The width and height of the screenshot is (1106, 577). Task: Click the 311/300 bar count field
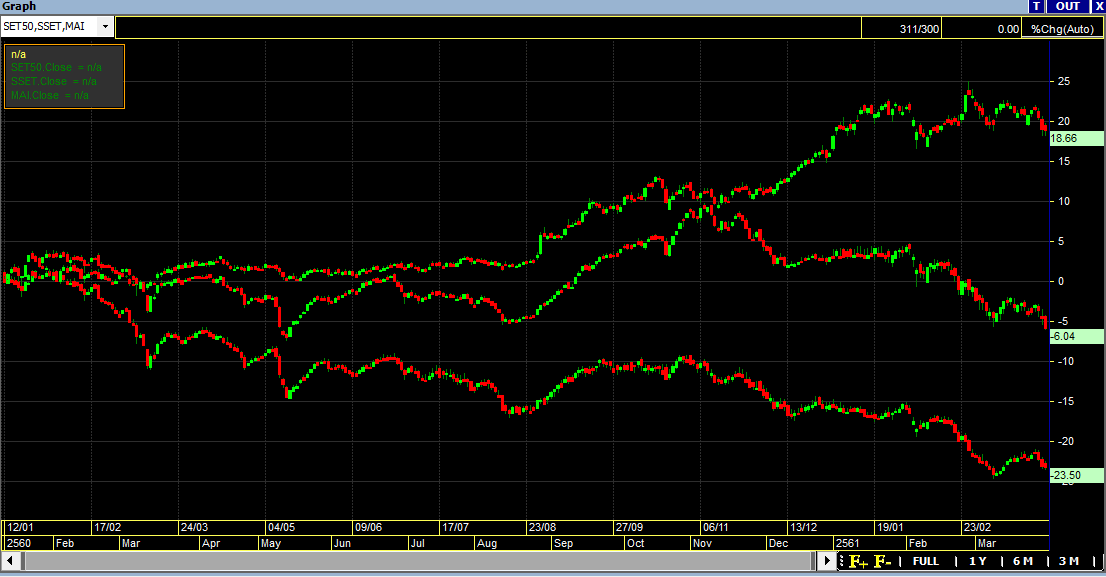[901, 29]
